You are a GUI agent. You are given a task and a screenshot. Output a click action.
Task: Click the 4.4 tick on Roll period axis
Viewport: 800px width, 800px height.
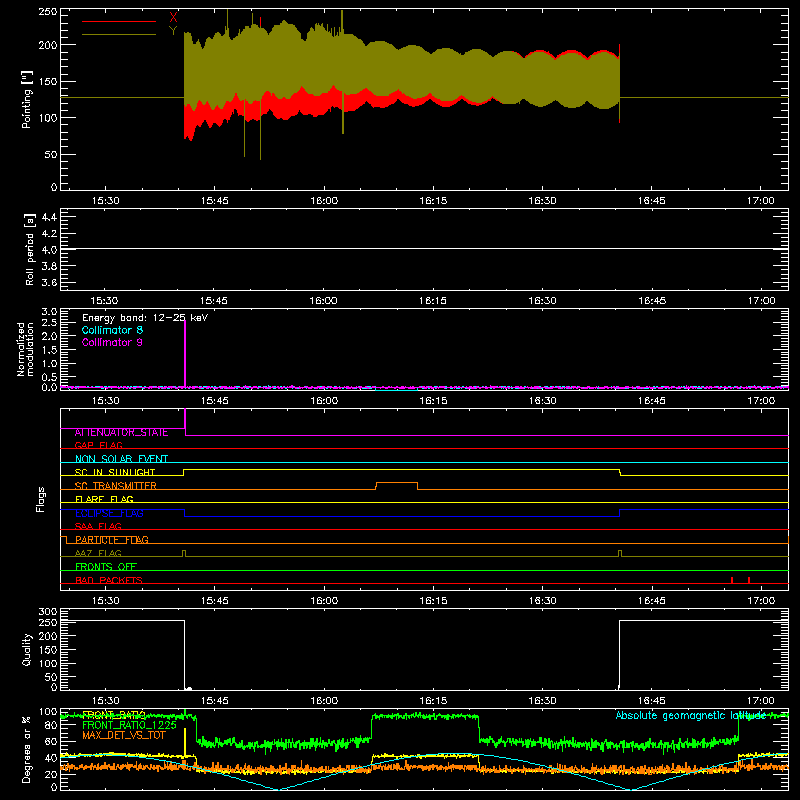click(x=49, y=217)
